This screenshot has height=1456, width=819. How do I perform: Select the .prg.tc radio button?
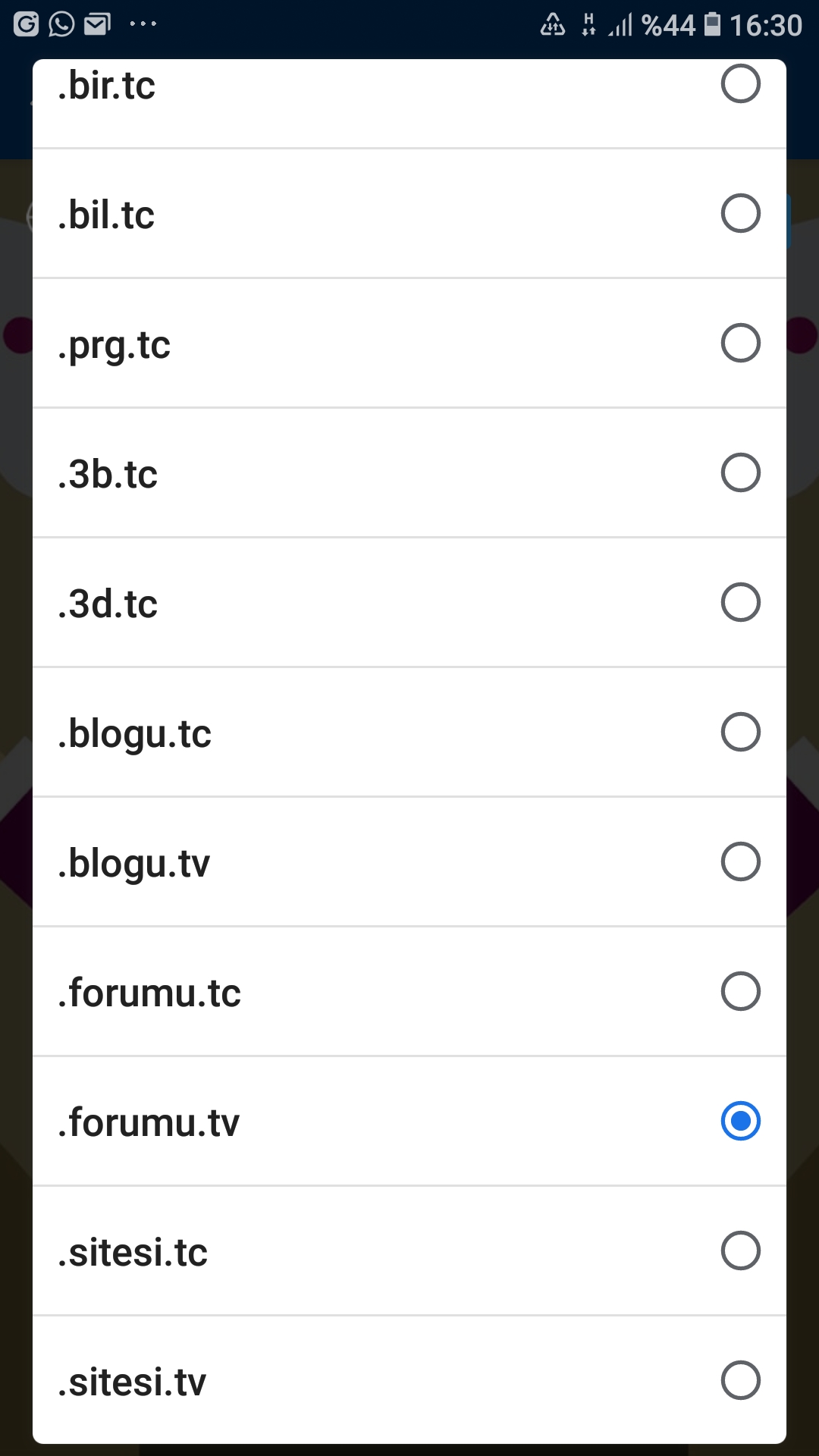[x=740, y=343]
